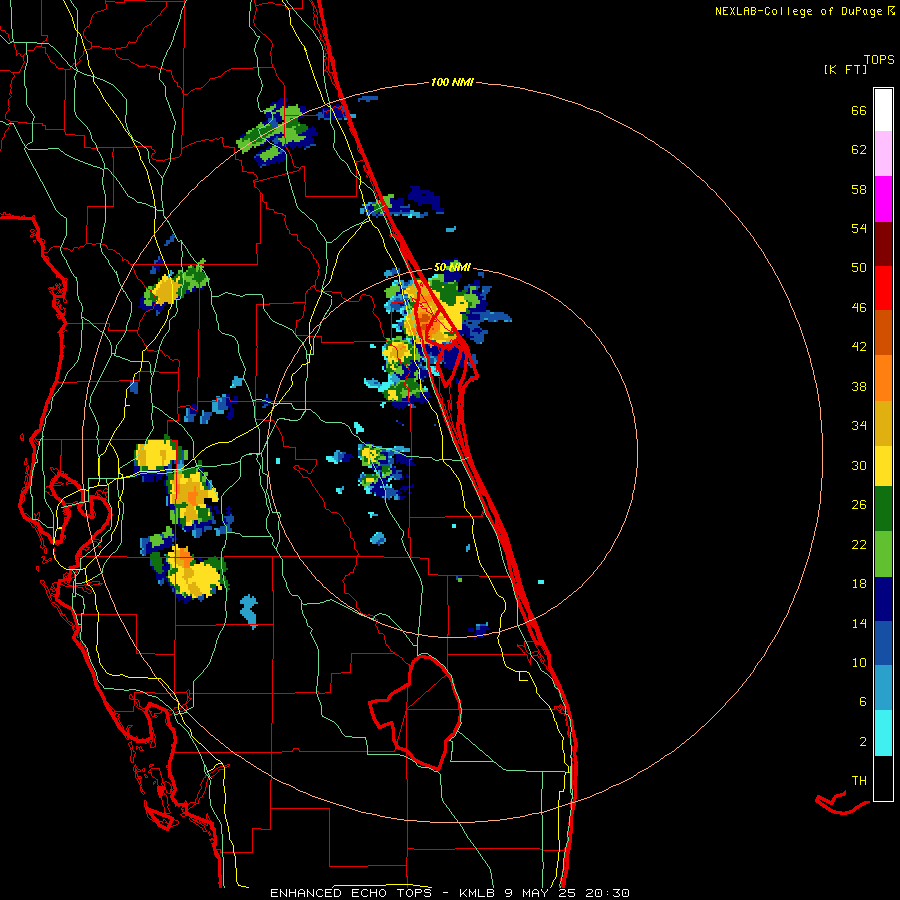Click the 46 legend value
The width and height of the screenshot is (900, 900).
tap(859, 307)
